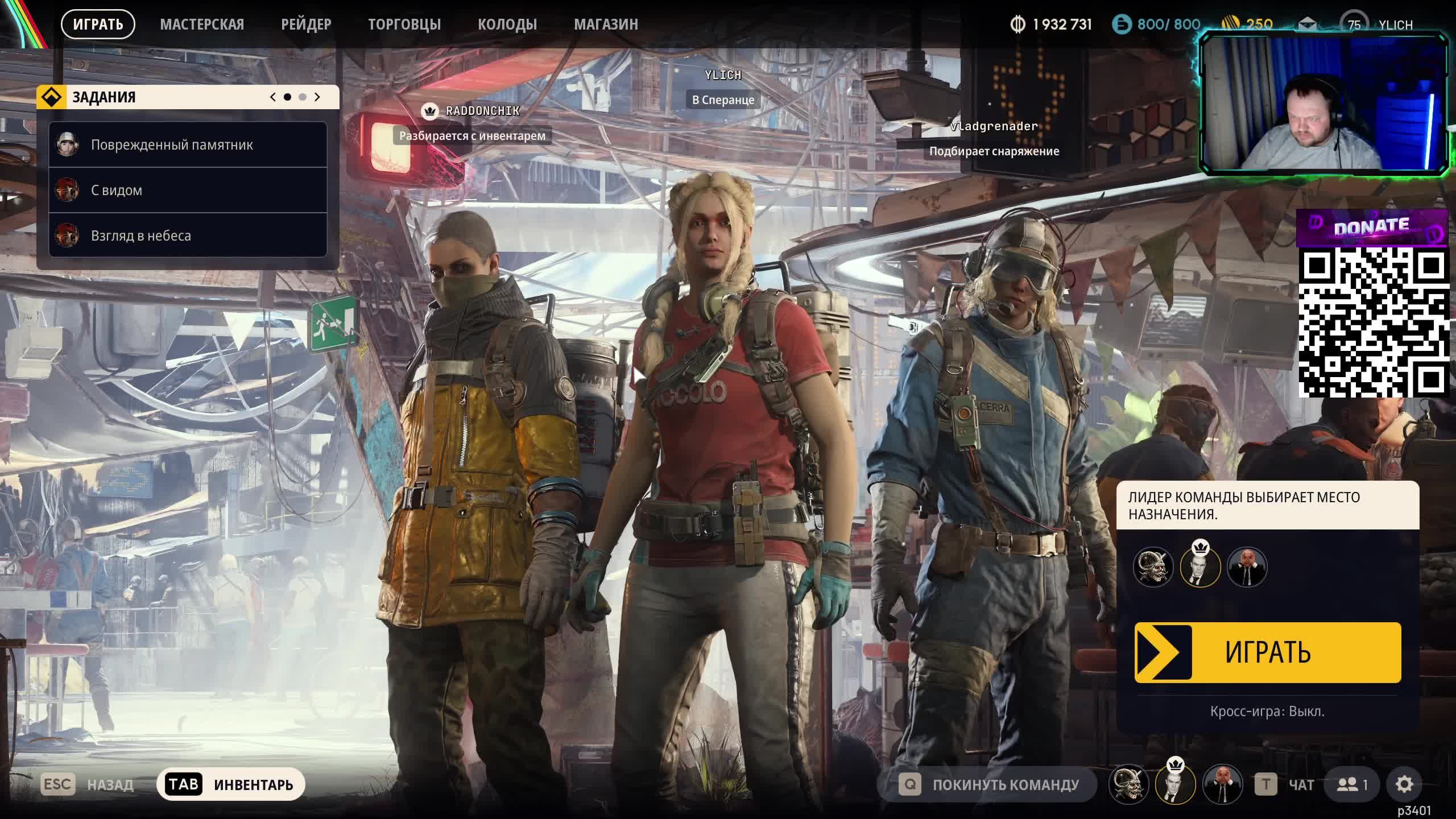This screenshot has width=1456, height=819.
Task: Click Покинуть команду button
Action: (988, 784)
